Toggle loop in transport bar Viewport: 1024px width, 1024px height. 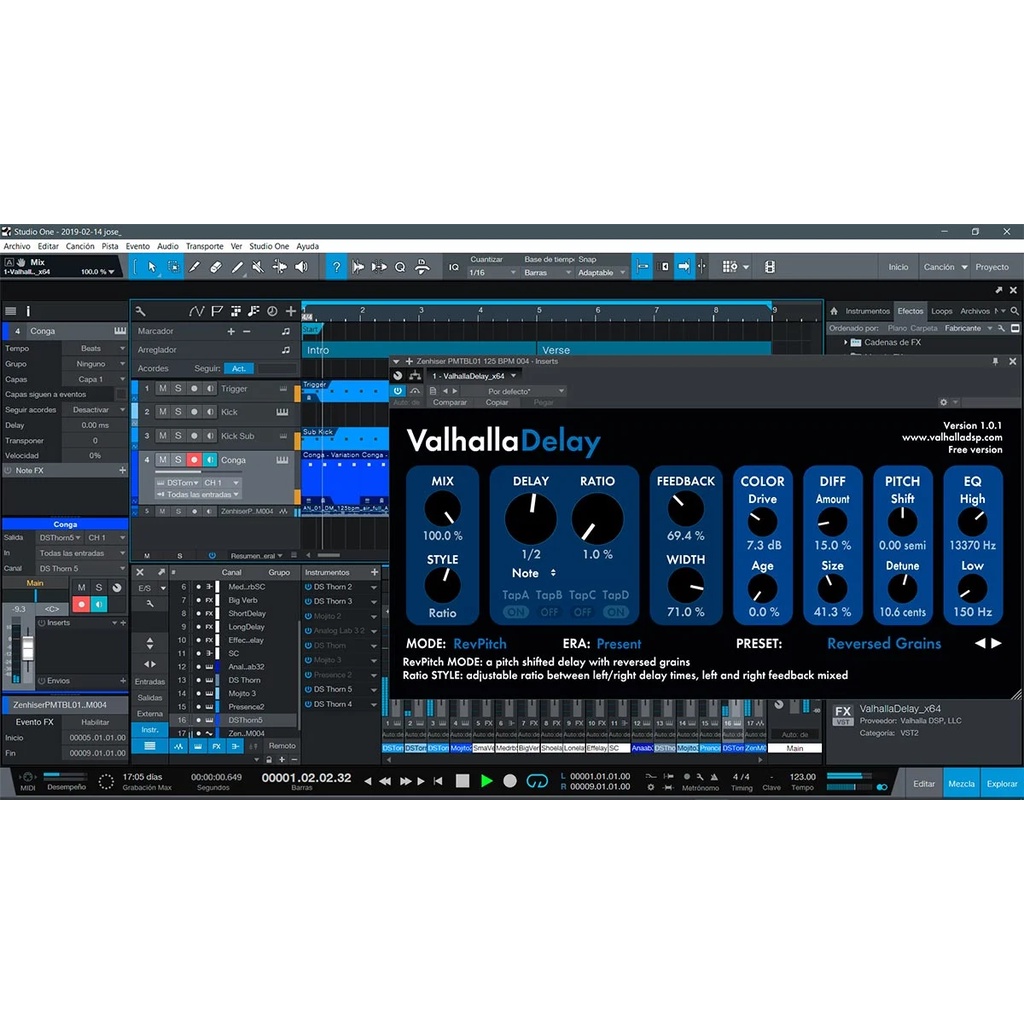(x=537, y=780)
